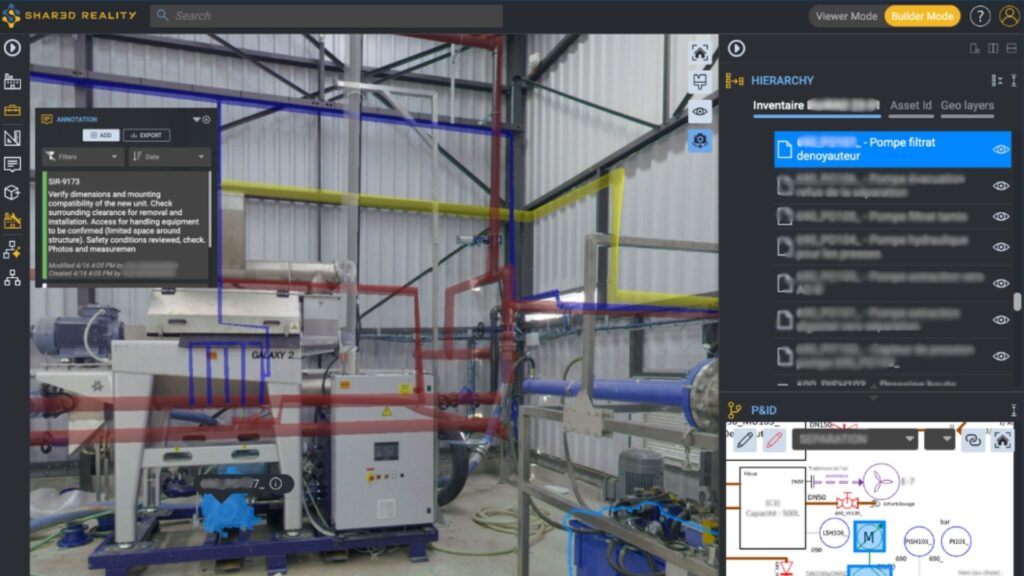Viewport: 1024px width, 576px height.
Task: Toggle visibility of fourth hierarchy row
Action: click(1000, 247)
